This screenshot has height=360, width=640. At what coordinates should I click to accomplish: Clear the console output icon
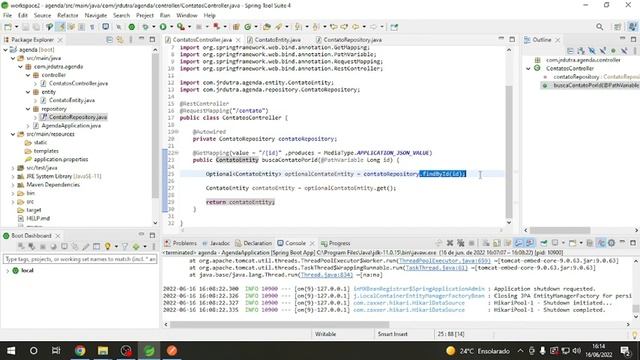486,243
